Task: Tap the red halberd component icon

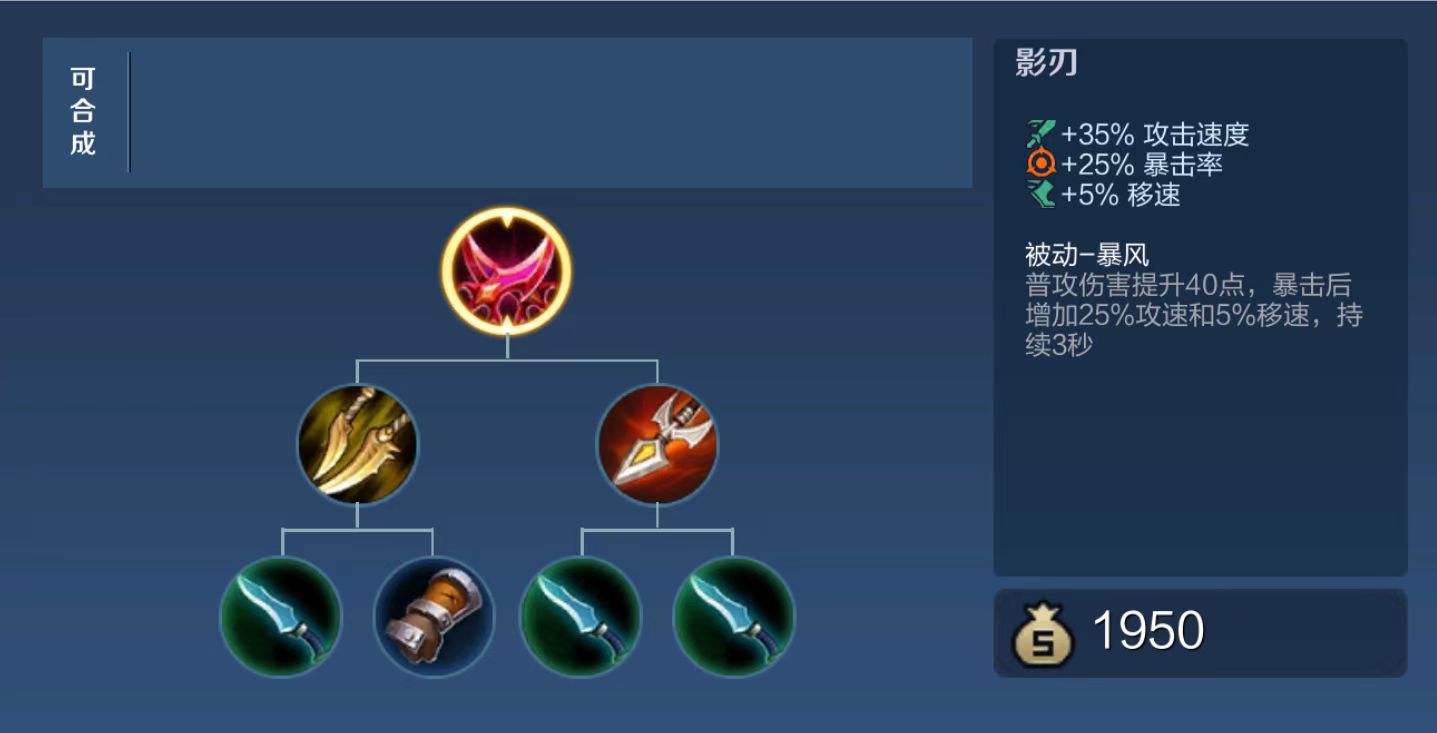Action: (x=657, y=444)
